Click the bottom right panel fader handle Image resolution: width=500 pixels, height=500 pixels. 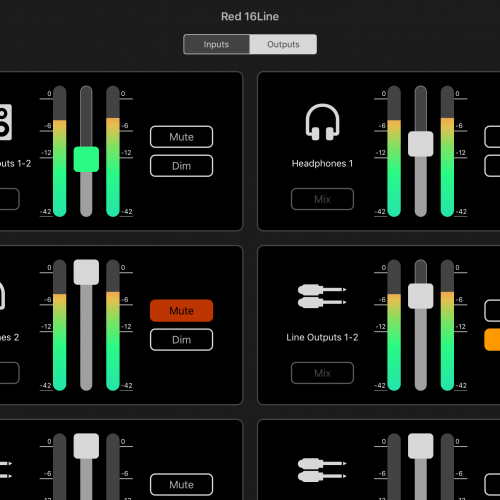[x=421, y=446]
